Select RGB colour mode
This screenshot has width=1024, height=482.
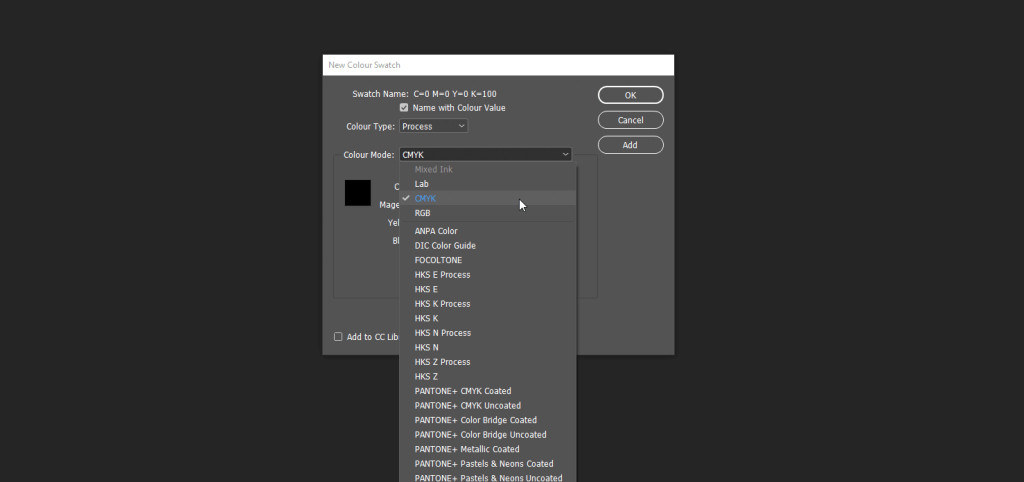point(423,213)
